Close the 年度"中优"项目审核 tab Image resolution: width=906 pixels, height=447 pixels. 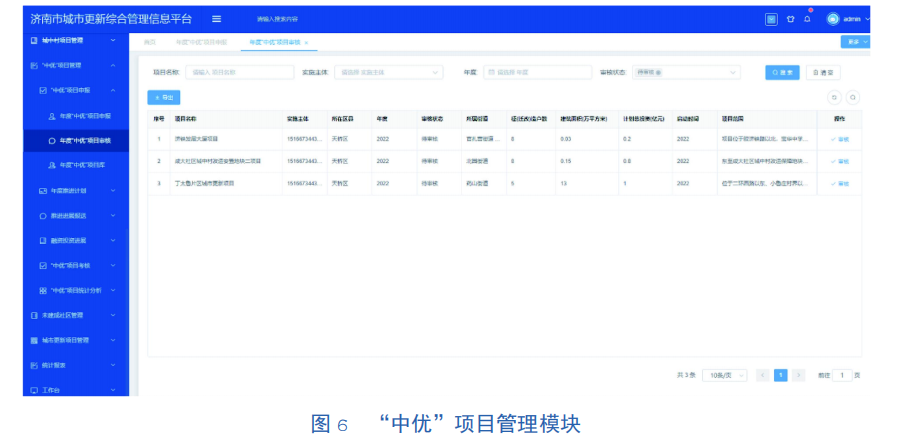pos(306,43)
